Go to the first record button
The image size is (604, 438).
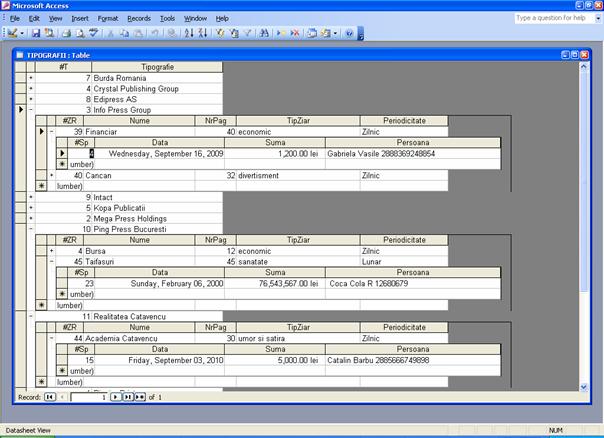49,397
